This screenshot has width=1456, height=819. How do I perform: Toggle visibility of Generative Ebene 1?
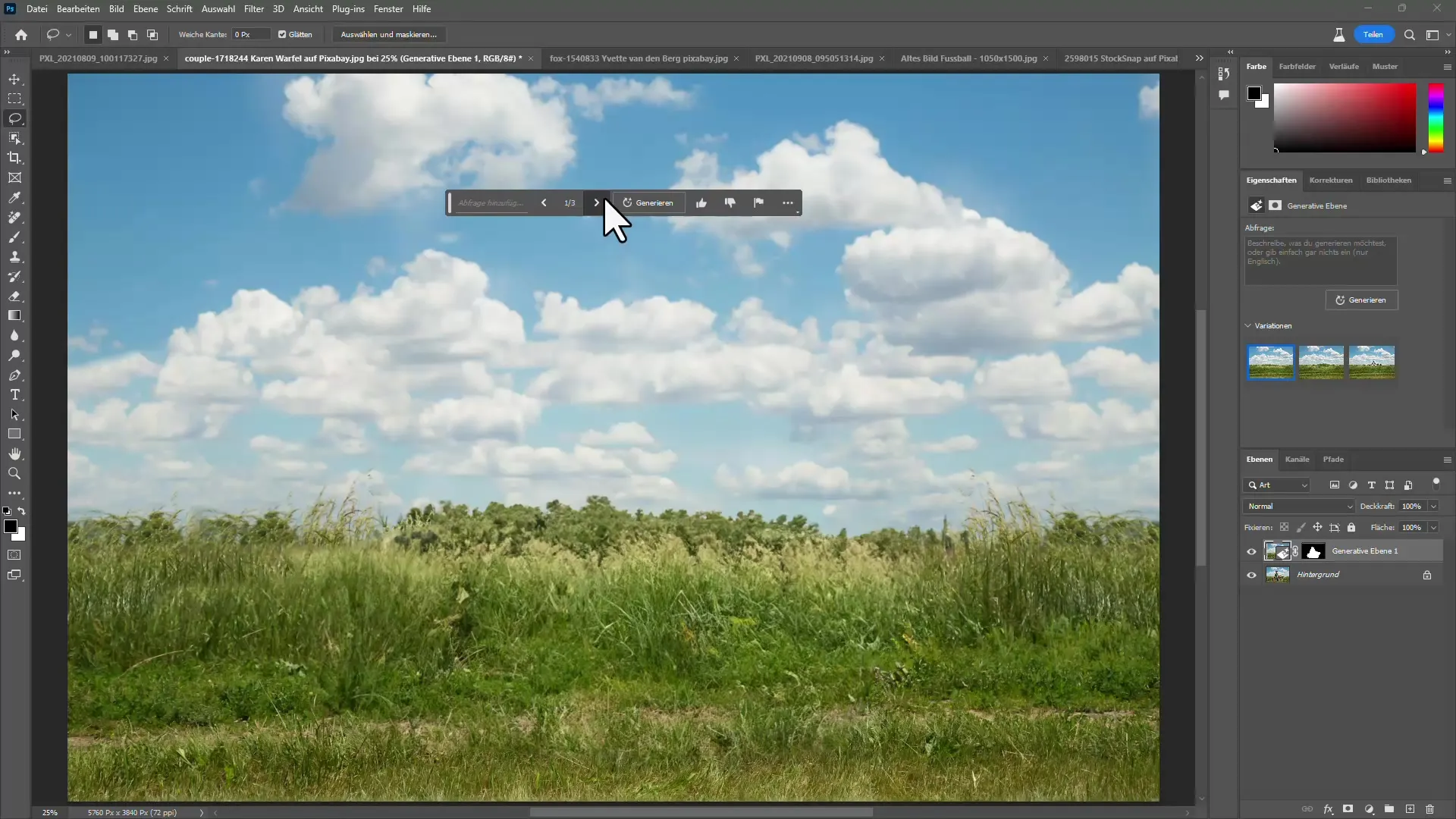point(1252,551)
